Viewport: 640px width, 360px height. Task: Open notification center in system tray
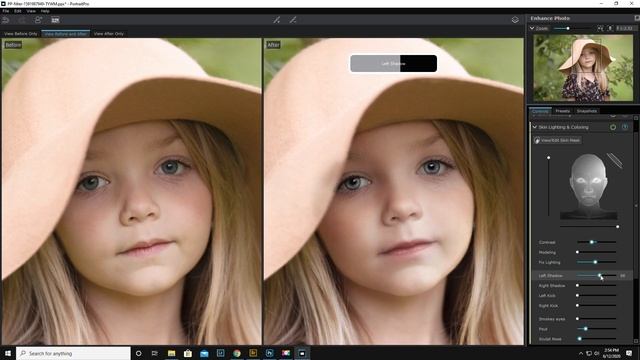[x=629, y=353]
